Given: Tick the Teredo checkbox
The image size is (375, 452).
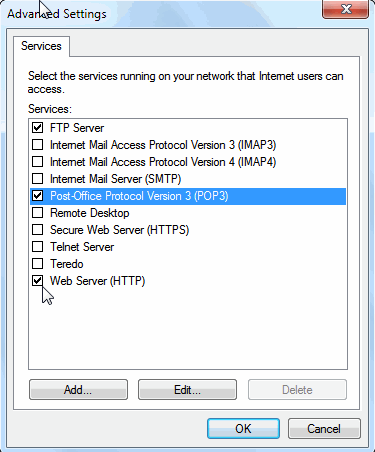Looking at the screenshot, I should (37, 264).
